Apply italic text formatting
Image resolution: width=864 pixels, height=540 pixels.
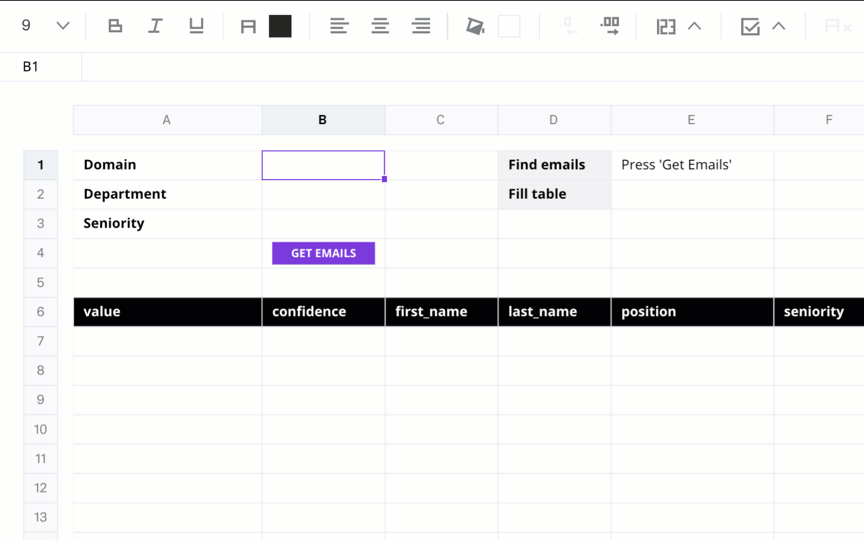[155, 26]
